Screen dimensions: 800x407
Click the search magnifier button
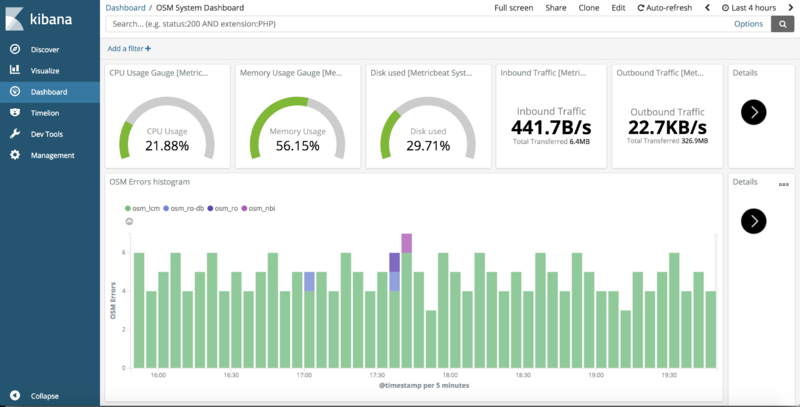[782, 24]
